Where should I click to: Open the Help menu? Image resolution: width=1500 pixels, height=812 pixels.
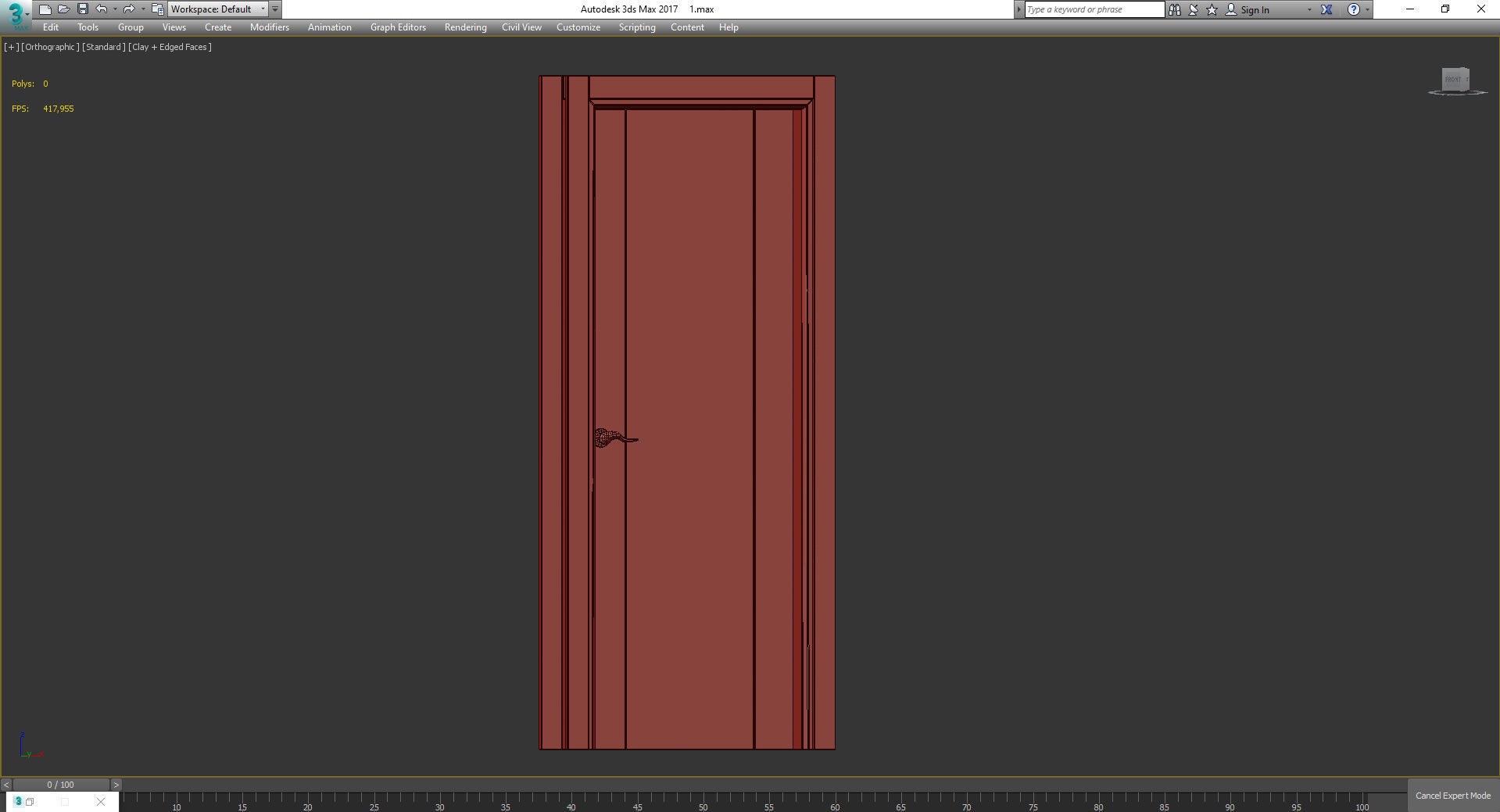point(729,27)
